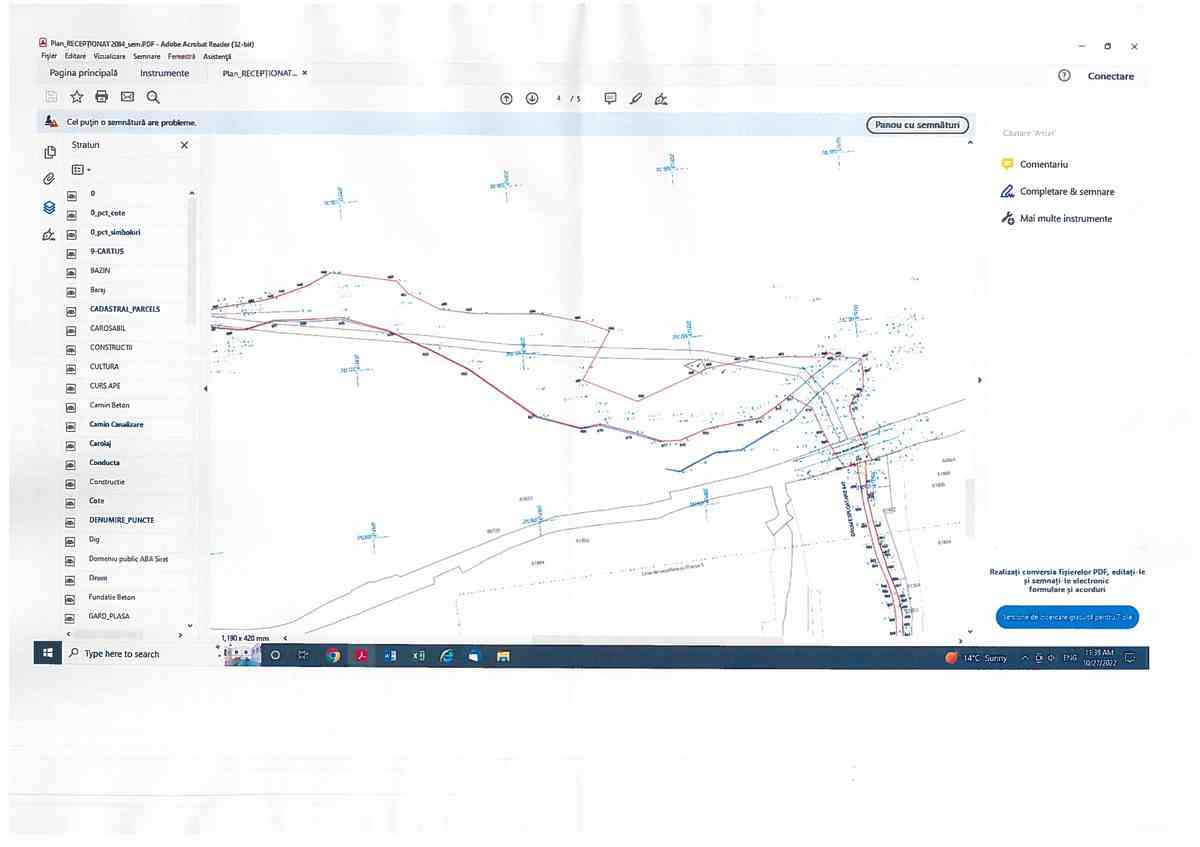Image resolution: width=1200 pixels, height=847 pixels.
Task: Open page thumbnails panel icon
Action: (x=49, y=152)
